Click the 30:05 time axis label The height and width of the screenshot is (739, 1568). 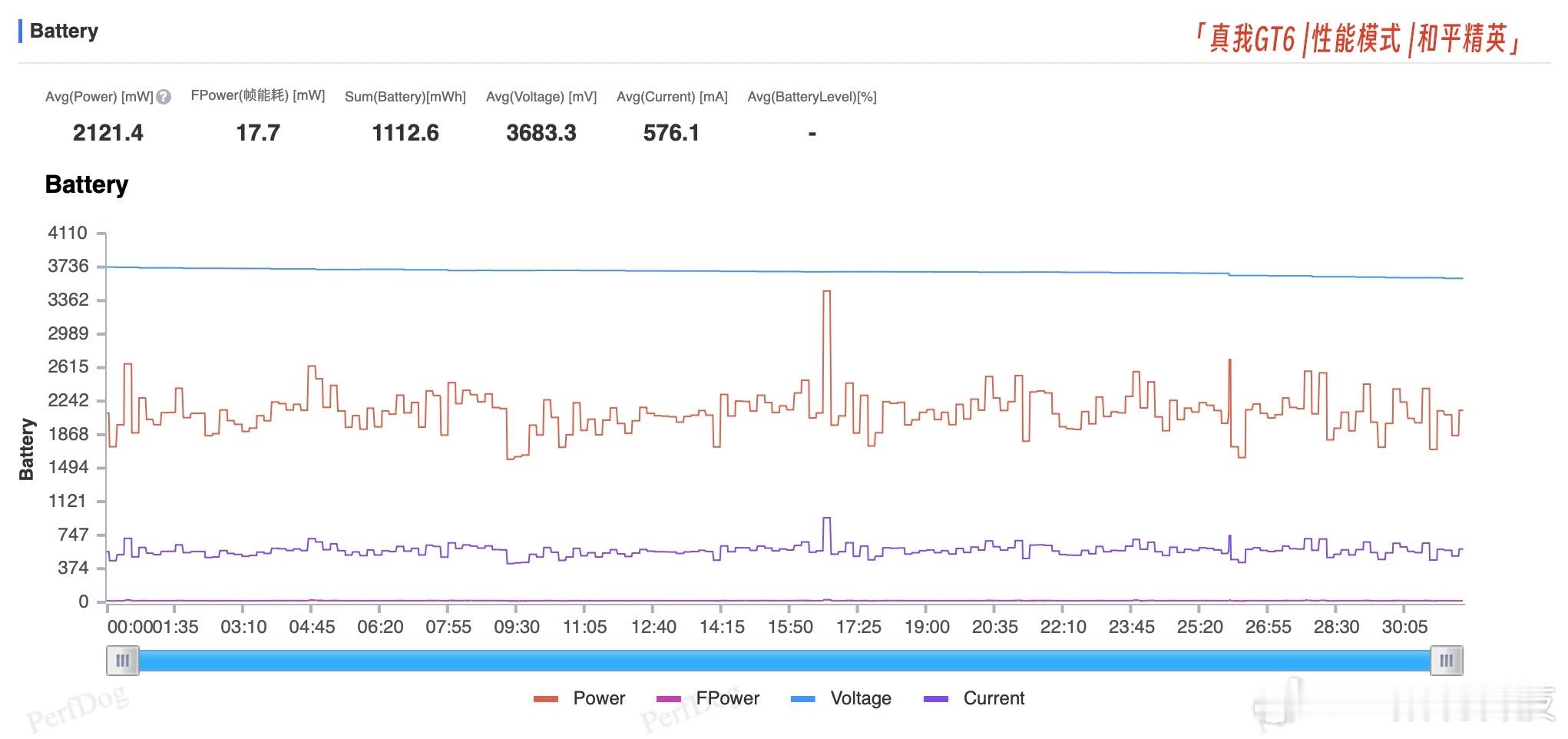pos(1404,627)
